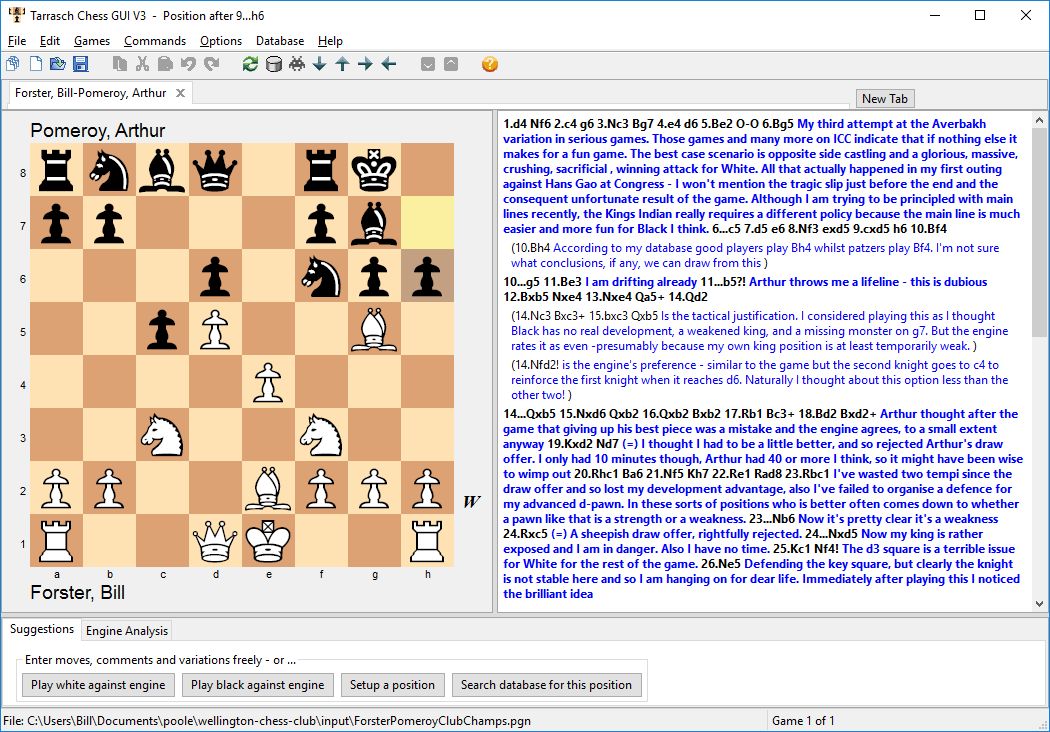Image resolution: width=1050 pixels, height=732 pixels.
Task: Click Search database for this position
Action: [546, 684]
